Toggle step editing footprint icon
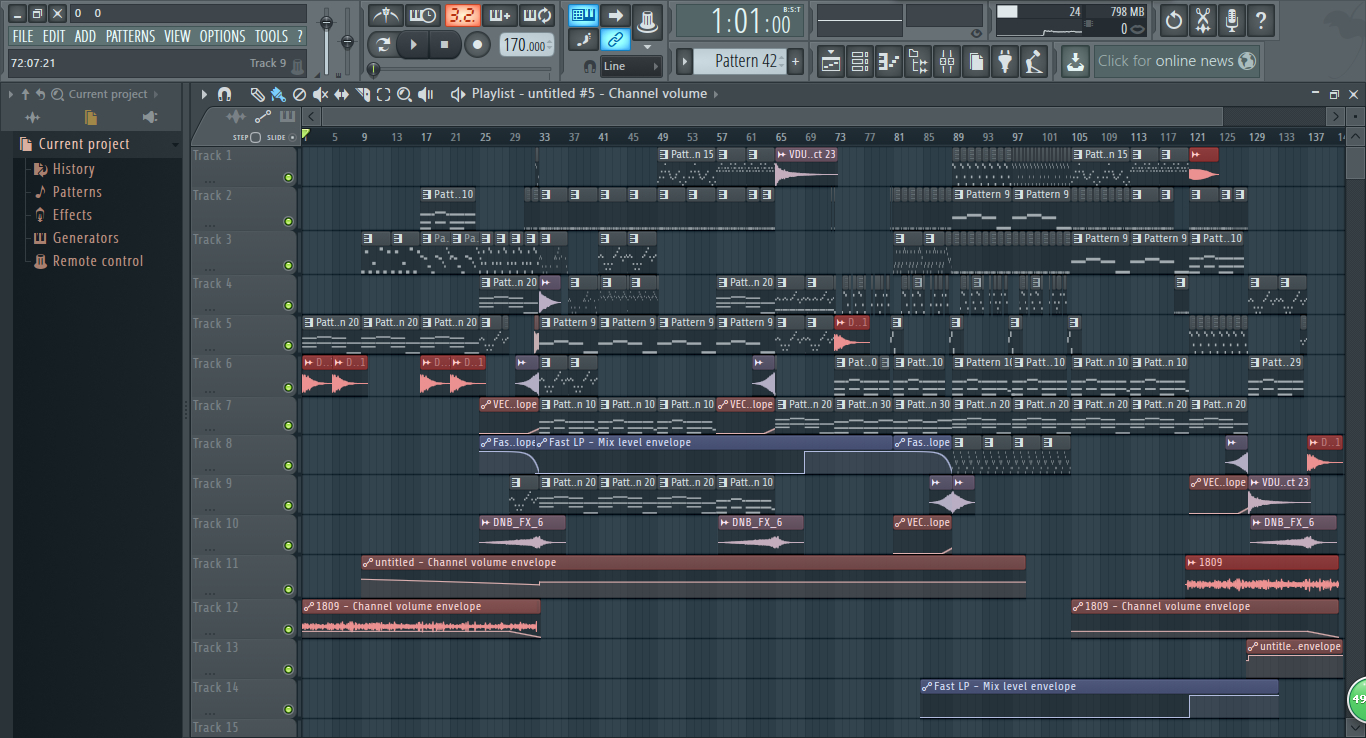Screen dimensions: 1366x738 tap(583, 40)
